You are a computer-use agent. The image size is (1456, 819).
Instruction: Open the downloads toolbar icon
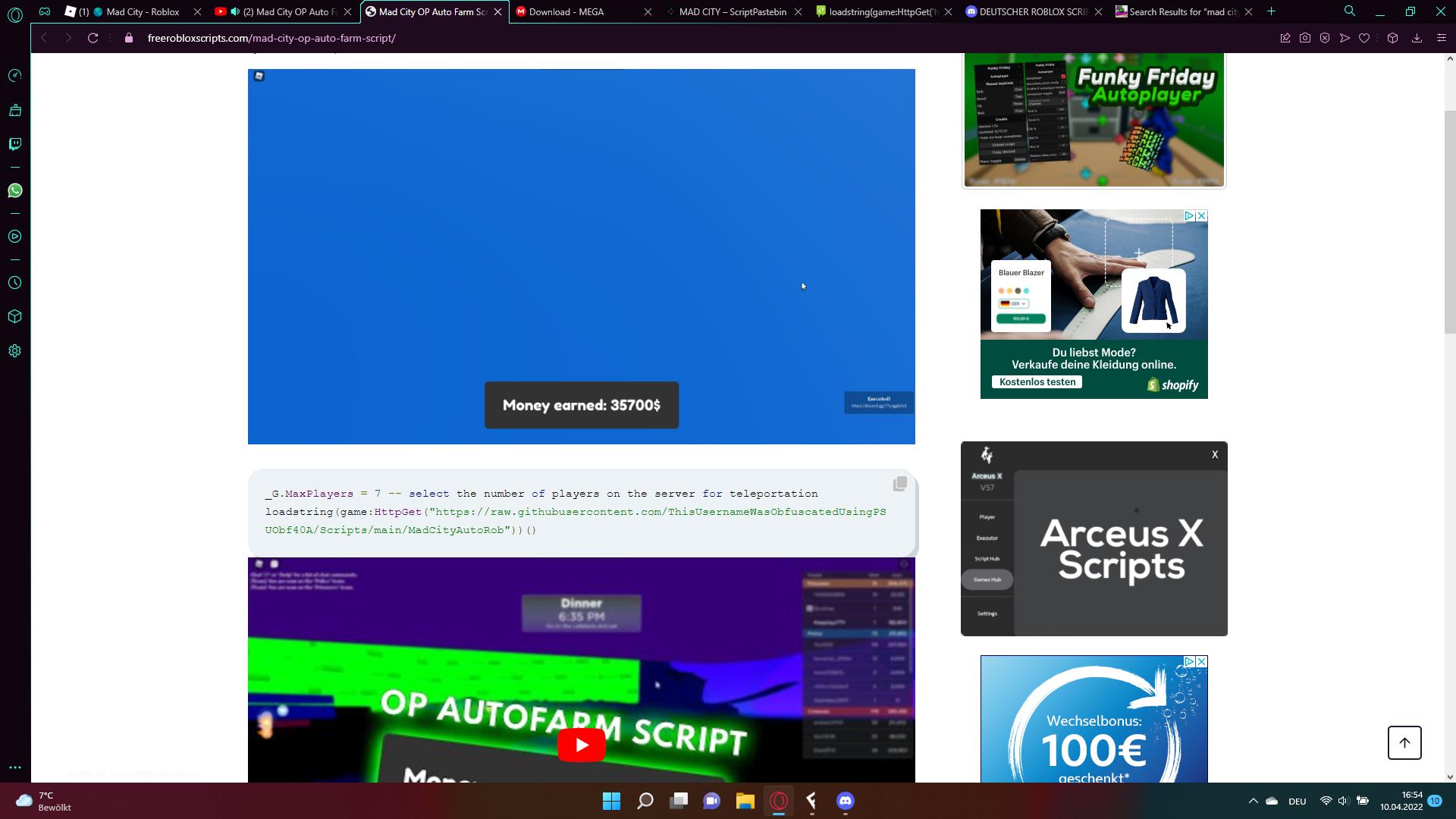[x=1416, y=38]
